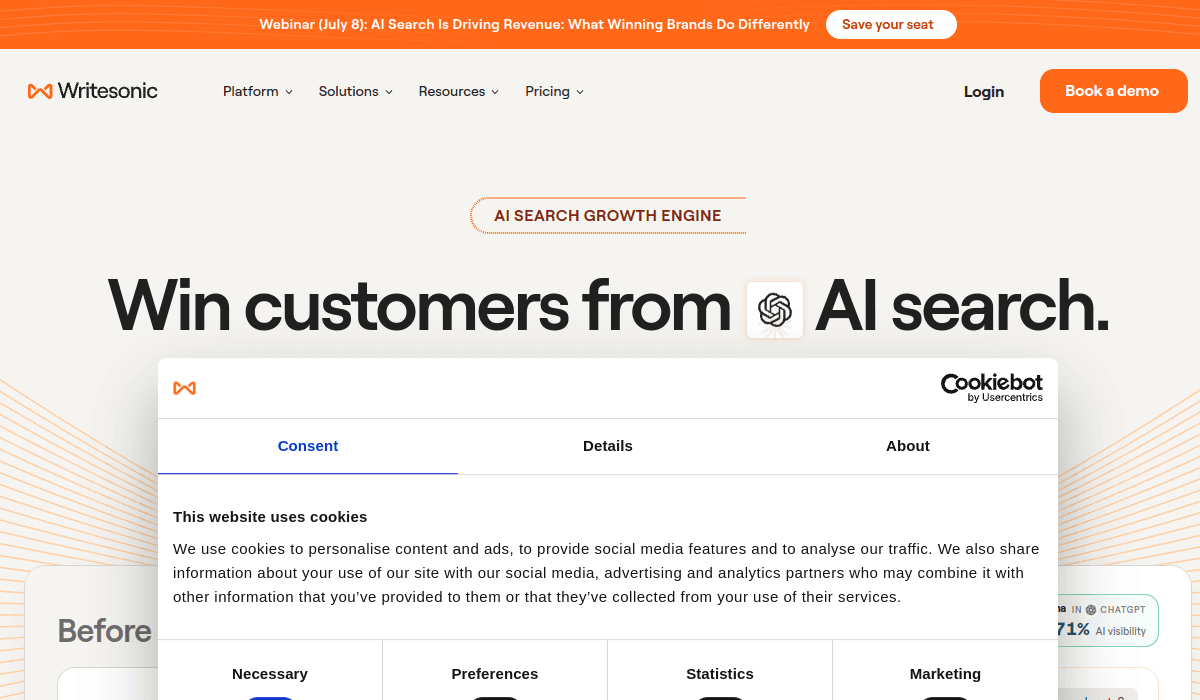The height and width of the screenshot is (700, 1200).
Task: Click the Book a demo button
Action: (x=1112, y=91)
